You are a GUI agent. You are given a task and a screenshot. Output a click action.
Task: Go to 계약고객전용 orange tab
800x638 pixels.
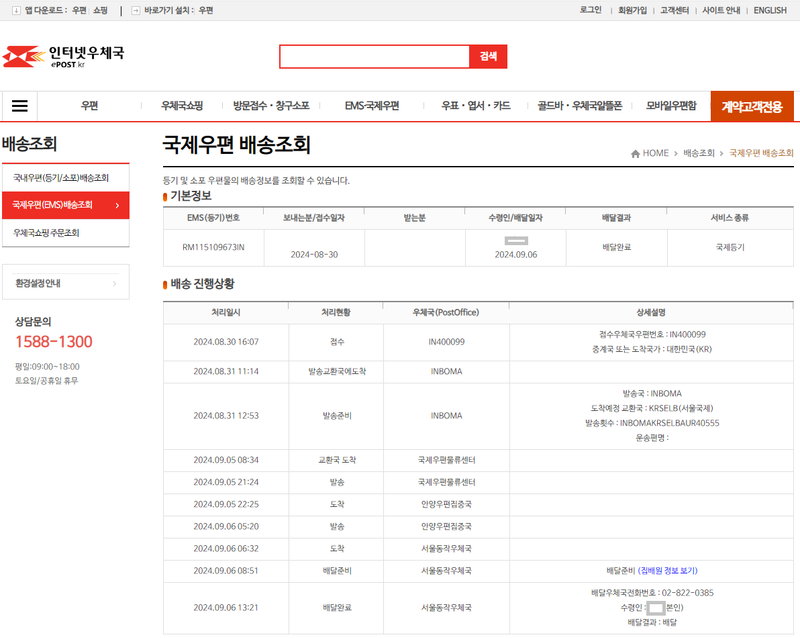tap(751, 106)
